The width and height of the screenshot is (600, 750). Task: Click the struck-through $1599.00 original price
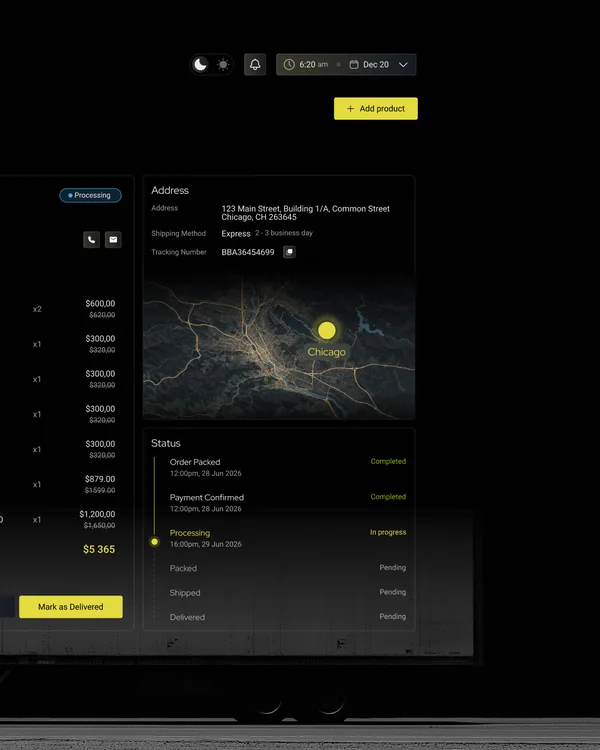100,490
